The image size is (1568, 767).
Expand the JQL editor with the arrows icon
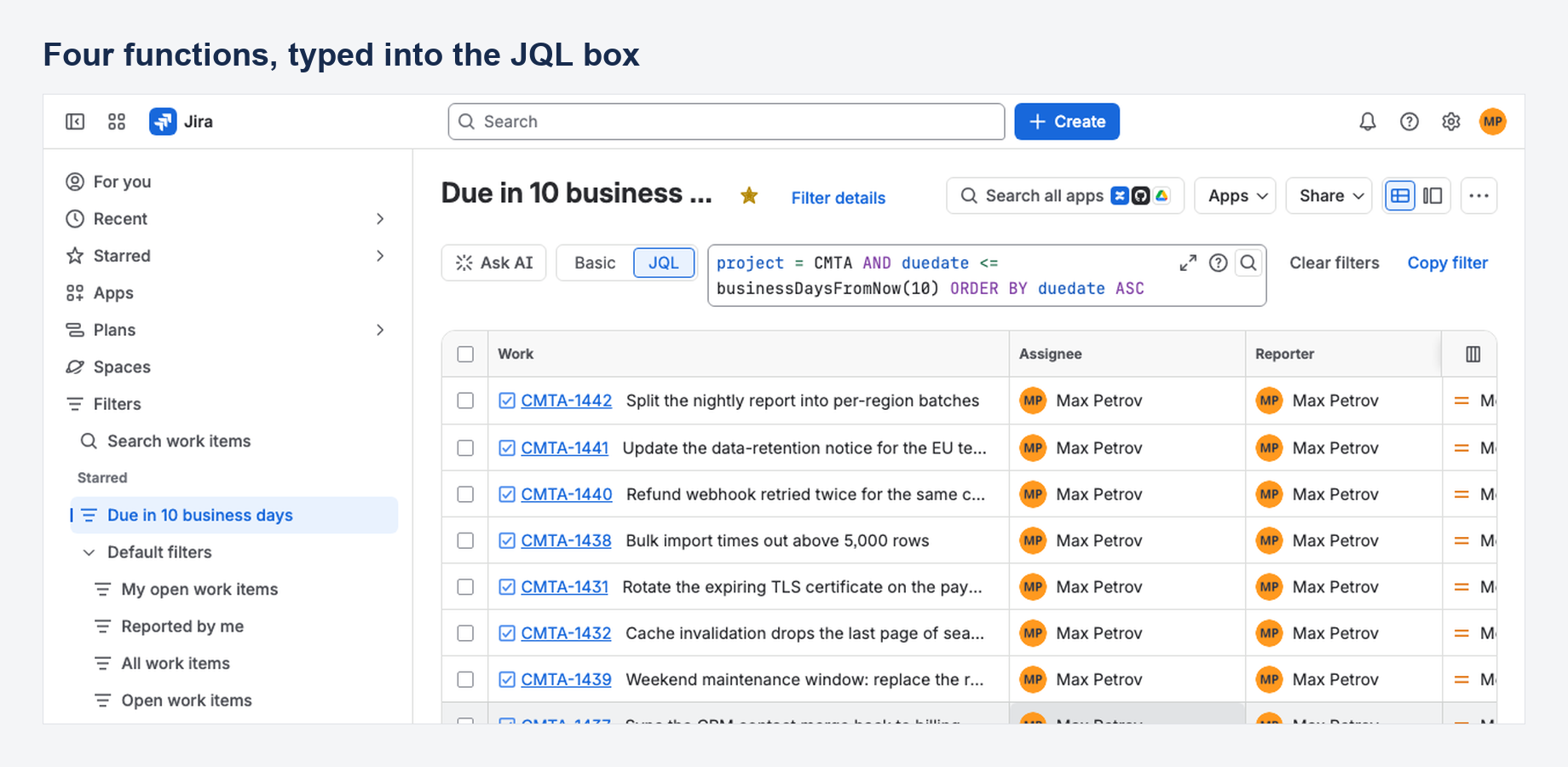1188,263
